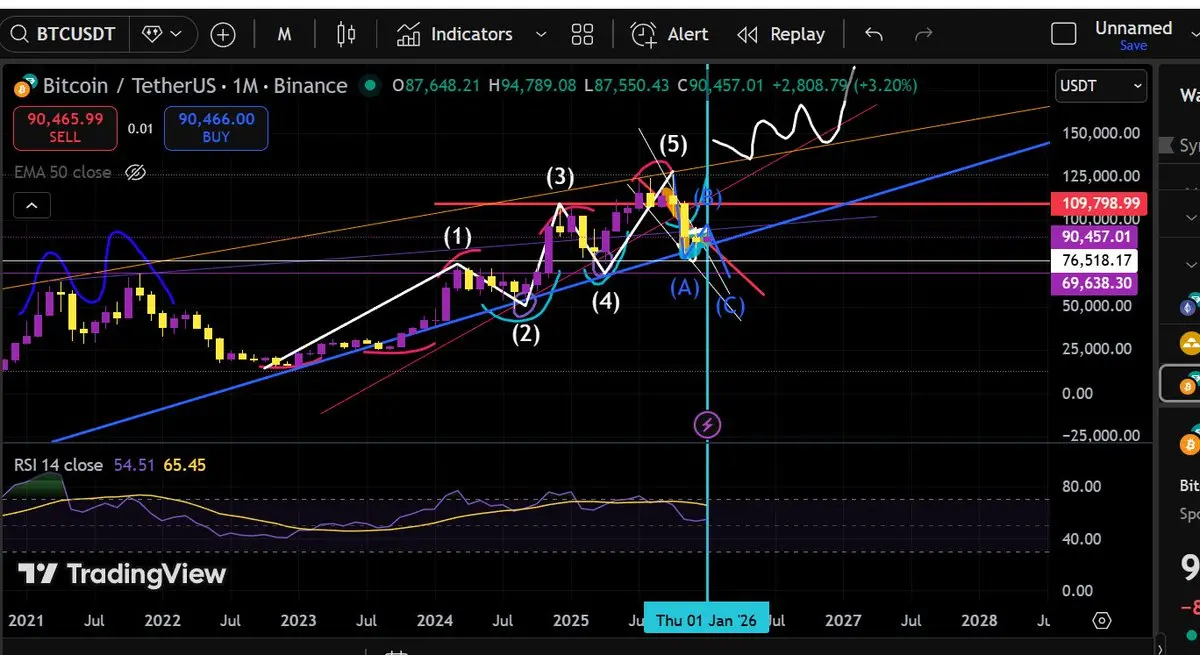
Task: Start bar Replay mode
Action: click(781, 35)
